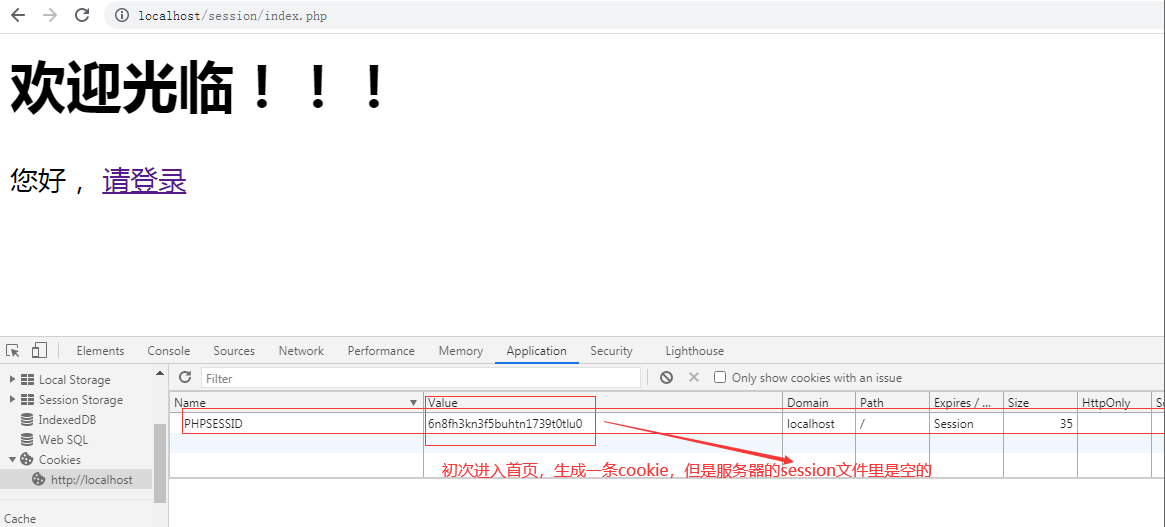Viewport: 1165px width, 527px height.
Task: Sort by the Expires column header
Action: coord(967,403)
